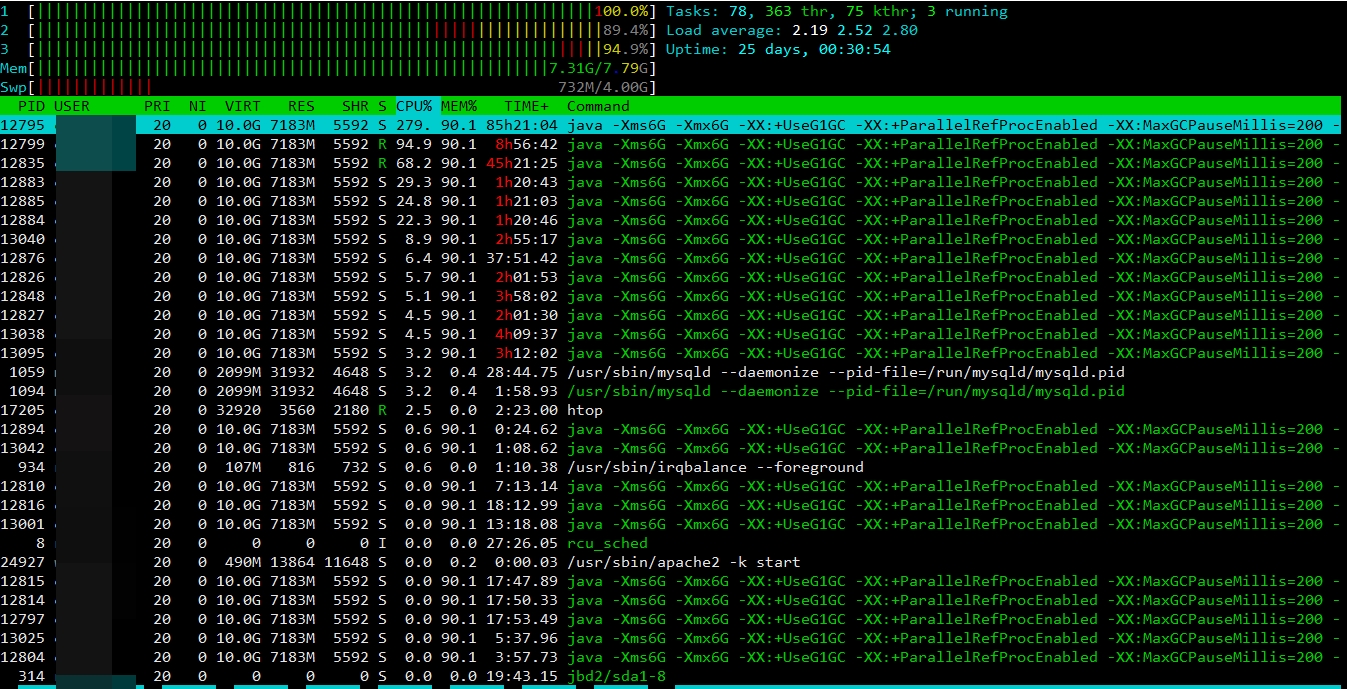
Task: Select the java process with PID 12799
Action: coord(700,144)
